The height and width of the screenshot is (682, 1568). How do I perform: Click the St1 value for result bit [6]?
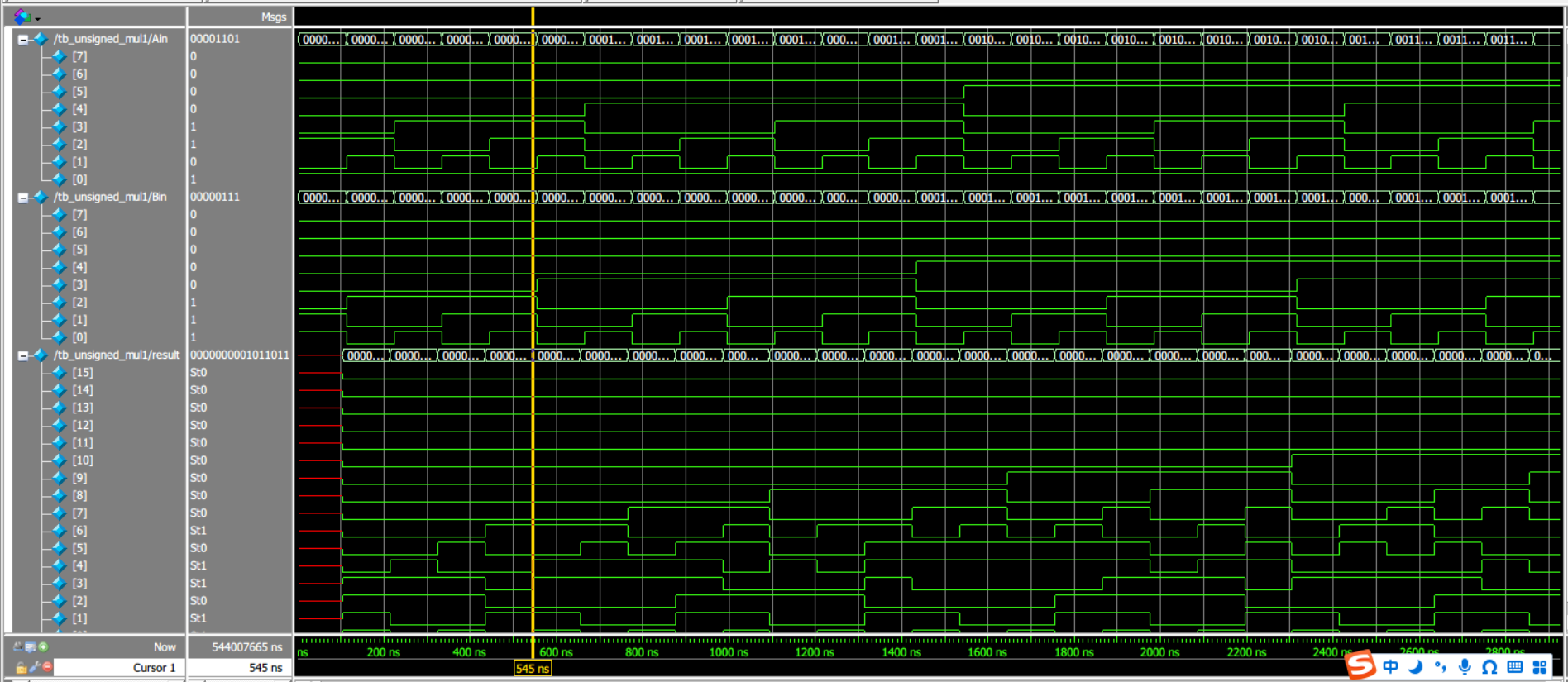pyautogui.click(x=198, y=531)
